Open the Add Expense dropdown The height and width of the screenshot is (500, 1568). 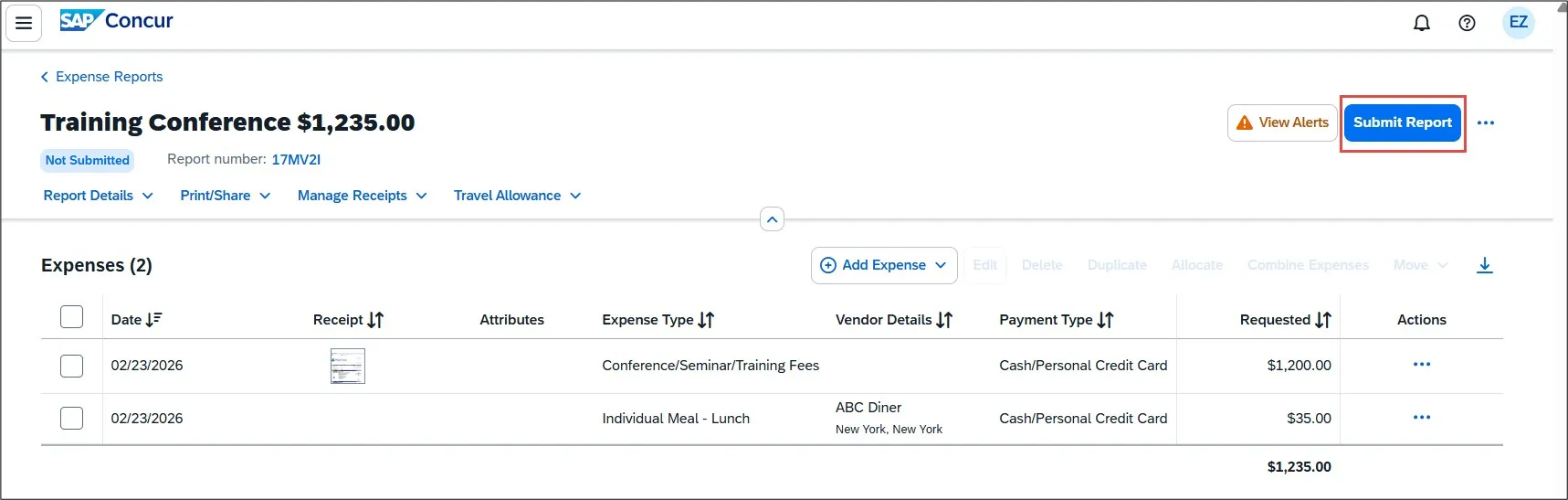pos(884,265)
